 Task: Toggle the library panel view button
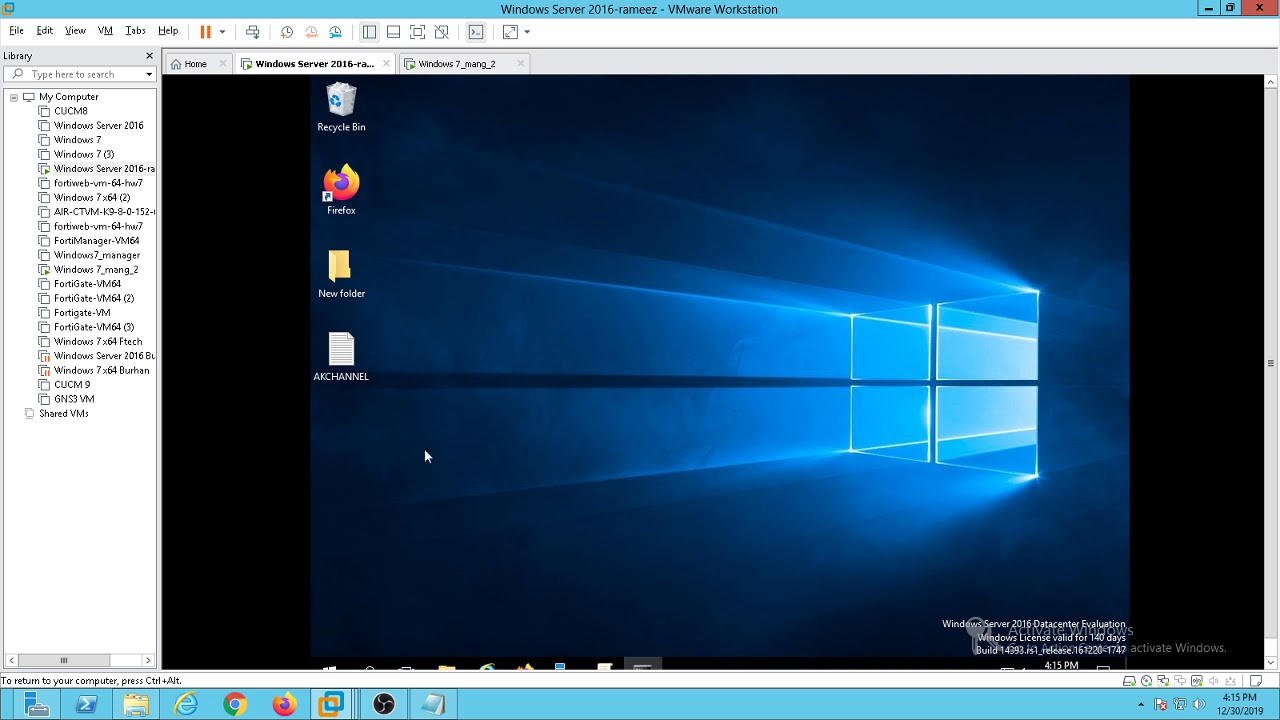point(369,32)
